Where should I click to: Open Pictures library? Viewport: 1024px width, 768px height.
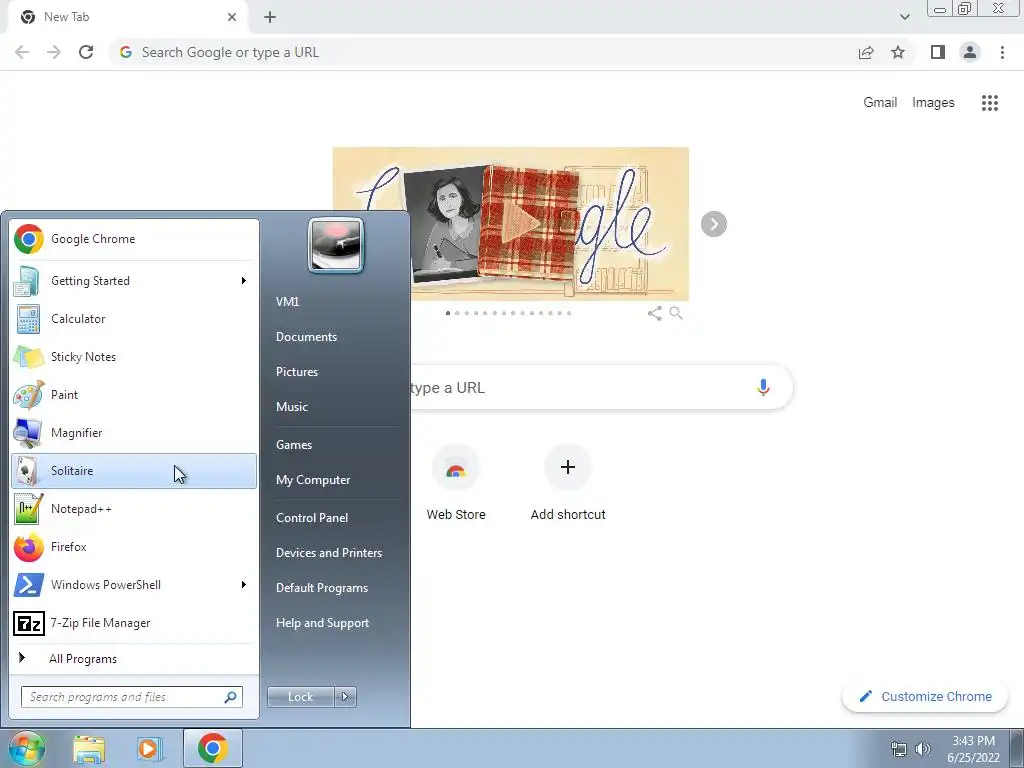pyautogui.click(x=296, y=372)
